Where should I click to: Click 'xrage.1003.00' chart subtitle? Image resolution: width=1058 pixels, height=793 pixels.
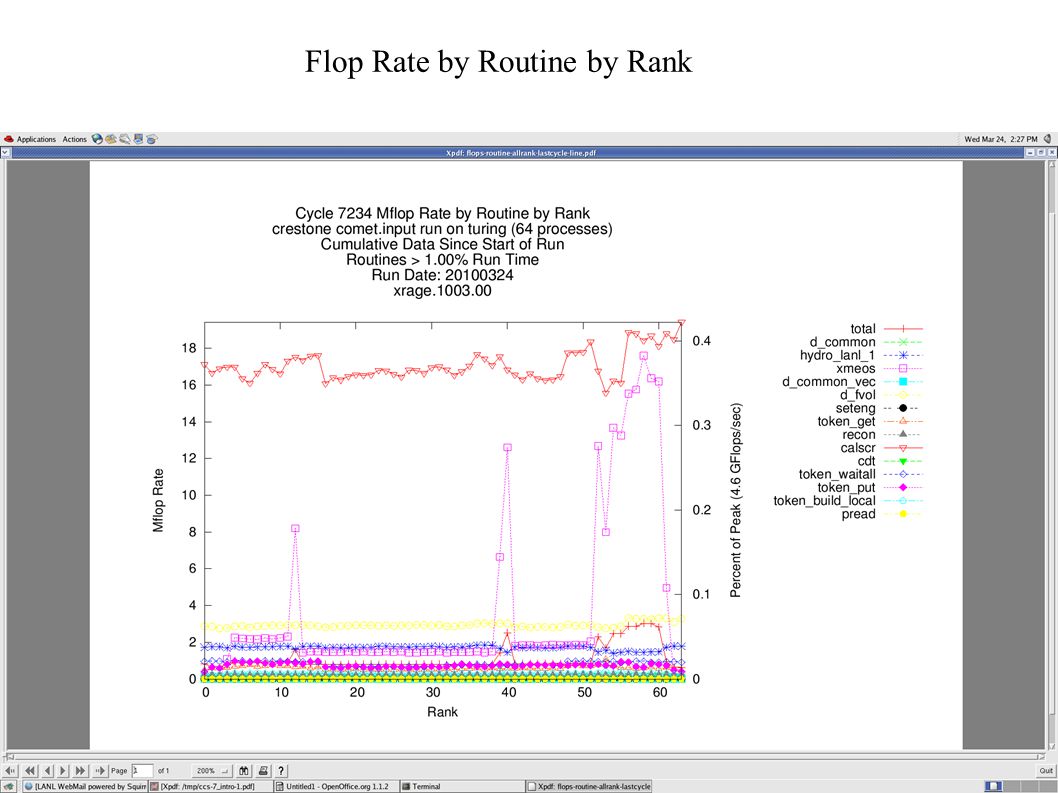(x=443, y=291)
